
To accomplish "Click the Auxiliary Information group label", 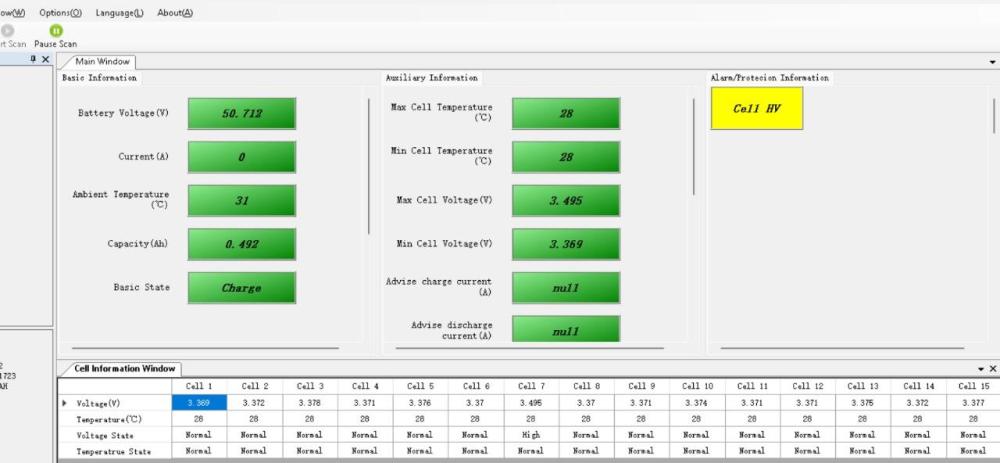I will [x=431, y=78].
